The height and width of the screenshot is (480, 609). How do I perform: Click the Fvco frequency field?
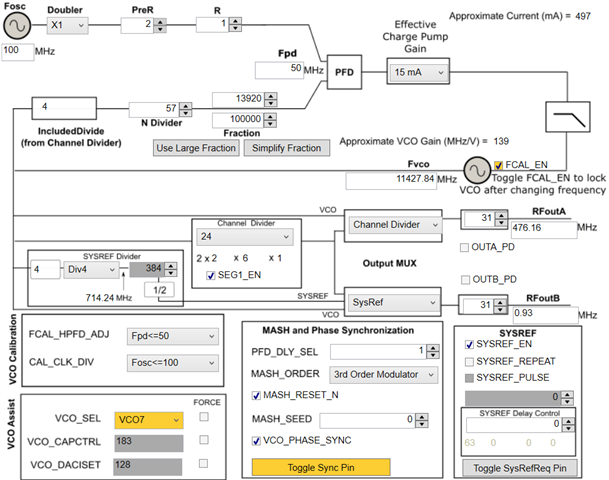[x=391, y=180]
